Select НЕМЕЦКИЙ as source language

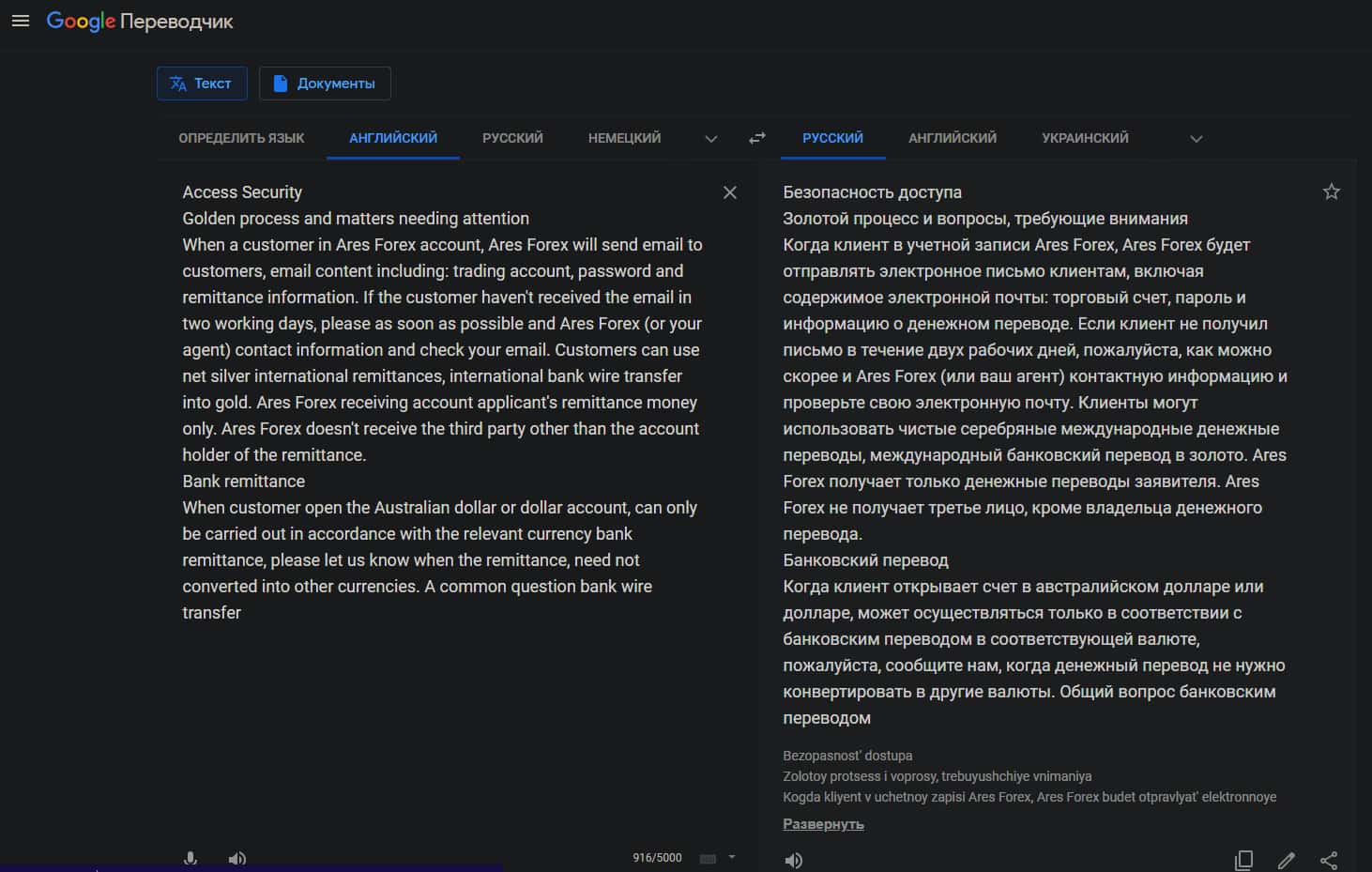point(624,138)
